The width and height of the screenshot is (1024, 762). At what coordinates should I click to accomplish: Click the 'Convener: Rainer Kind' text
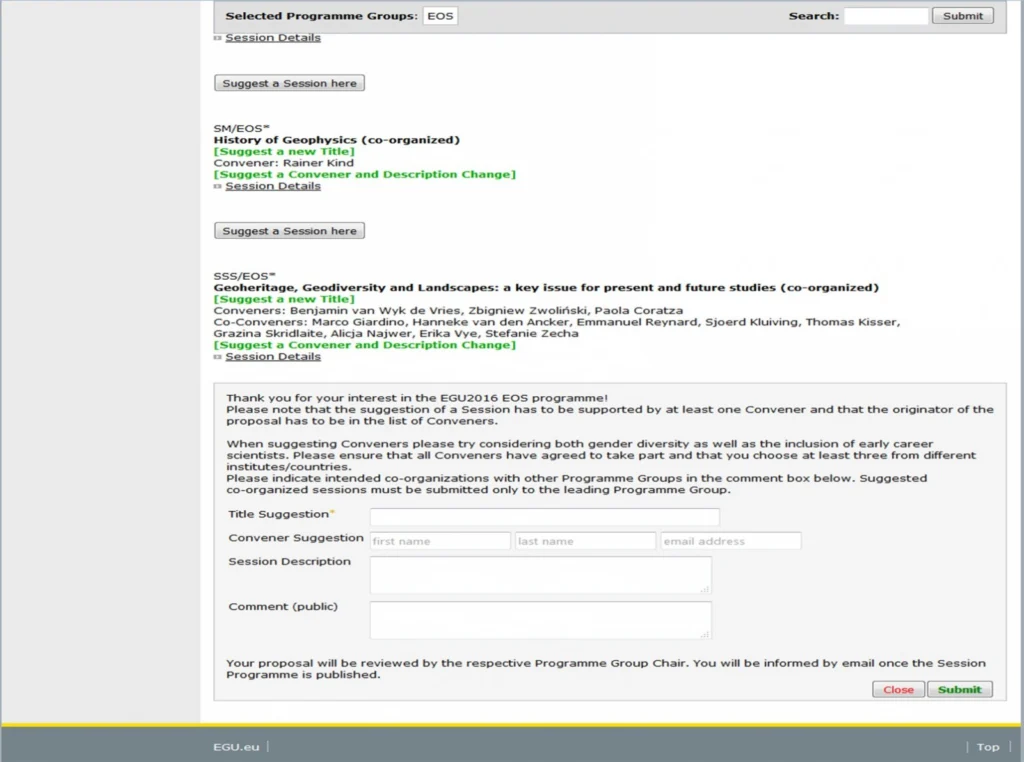[283, 163]
